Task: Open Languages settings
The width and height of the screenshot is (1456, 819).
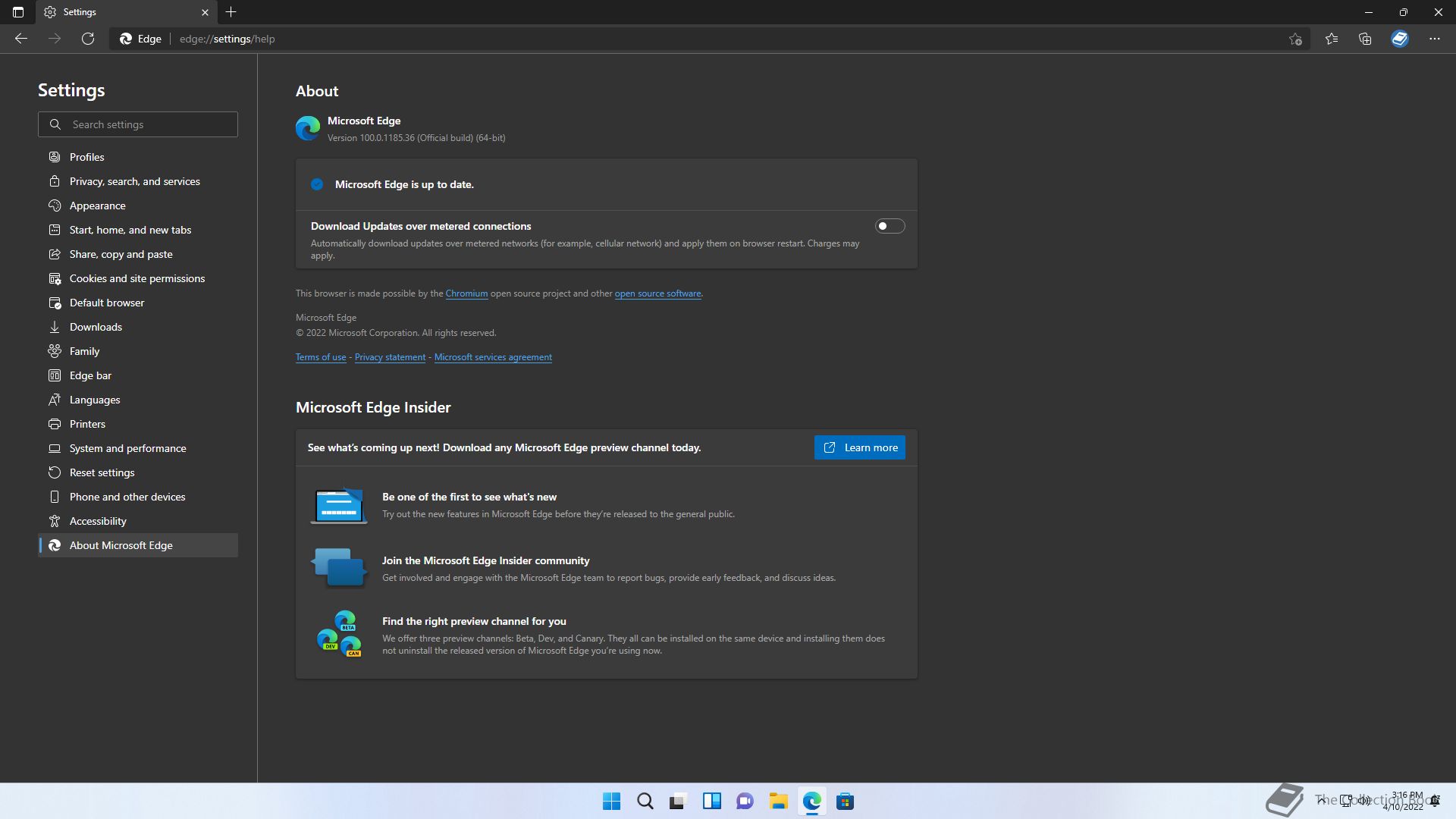Action: (x=138, y=400)
